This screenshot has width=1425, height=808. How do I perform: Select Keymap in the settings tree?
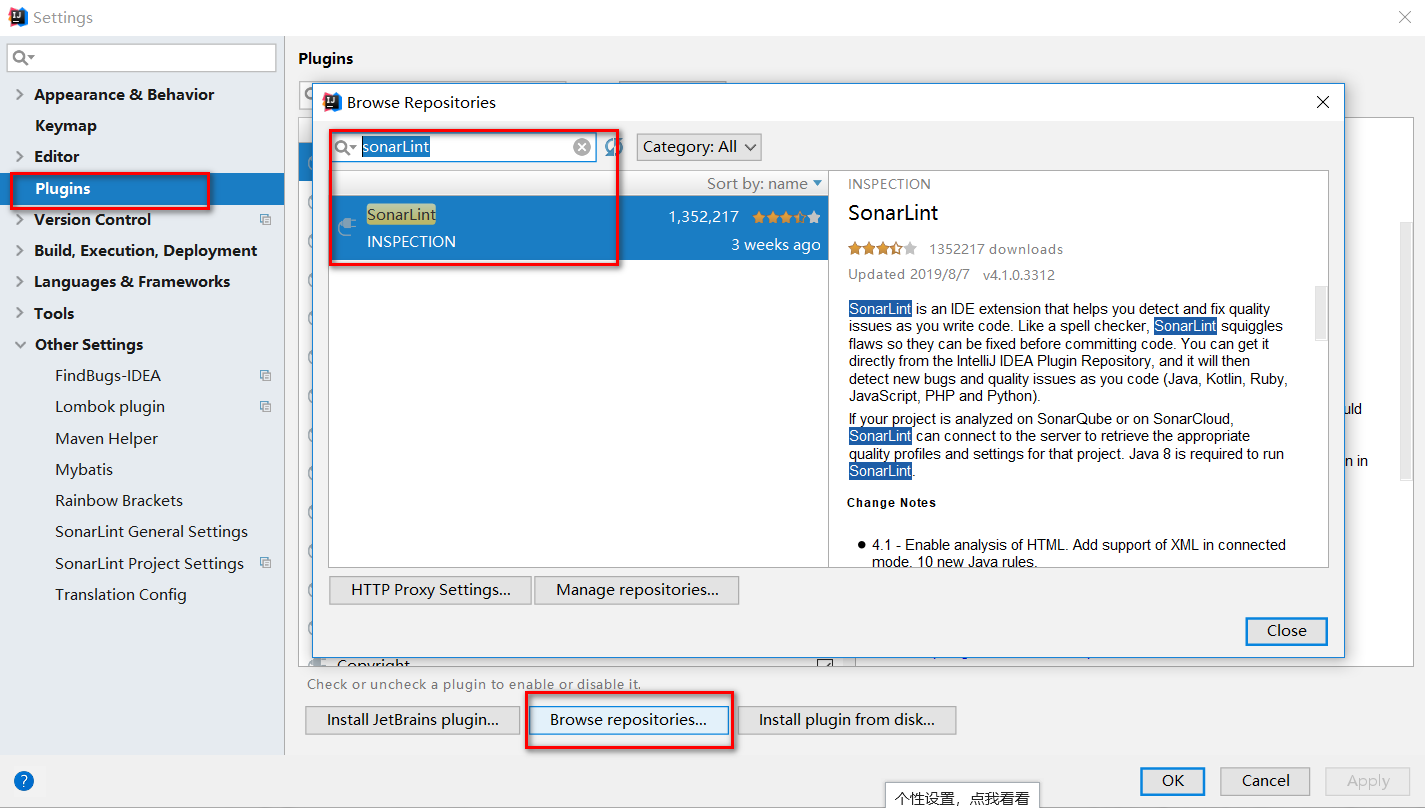click(x=66, y=126)
